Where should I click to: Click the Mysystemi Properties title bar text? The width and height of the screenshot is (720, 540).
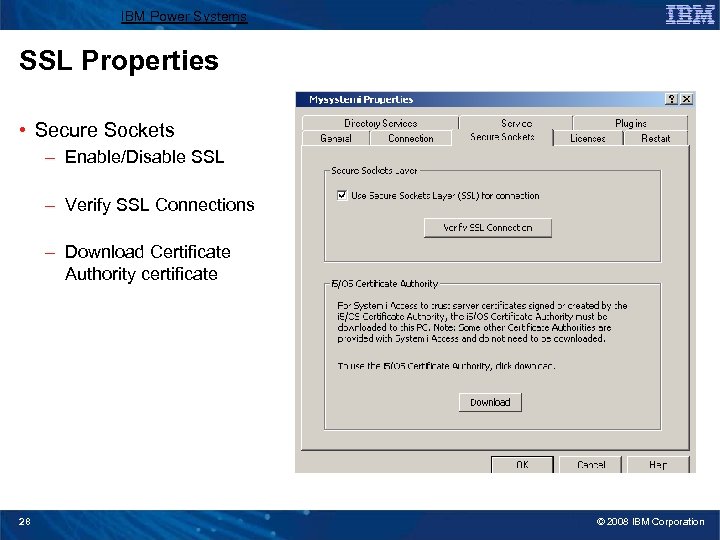(x=361, y=99)
